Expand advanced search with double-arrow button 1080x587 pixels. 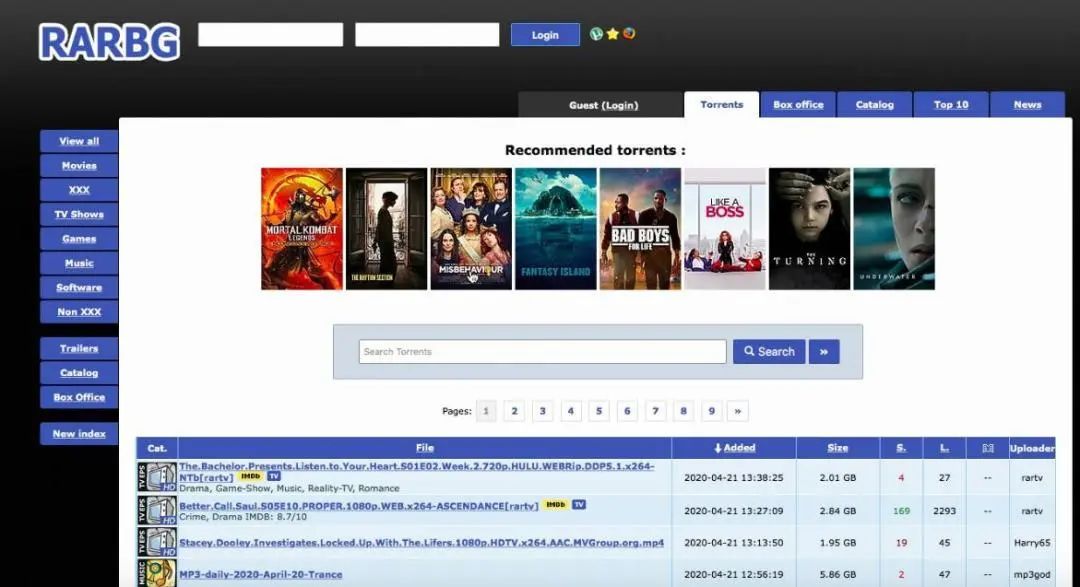click(x=824, y=351)
